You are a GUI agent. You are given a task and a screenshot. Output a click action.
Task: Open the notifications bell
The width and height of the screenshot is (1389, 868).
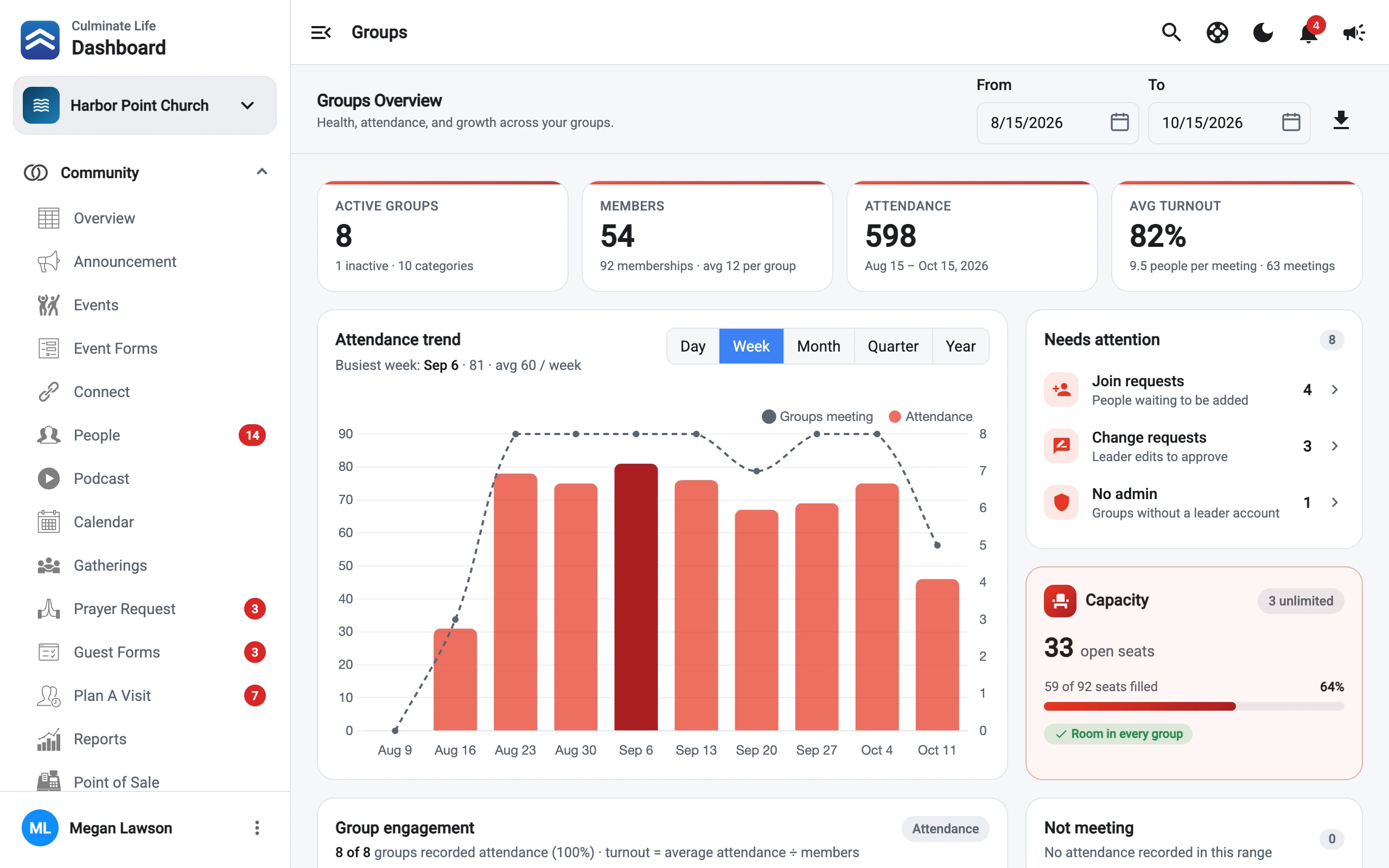click(1308, 32)
